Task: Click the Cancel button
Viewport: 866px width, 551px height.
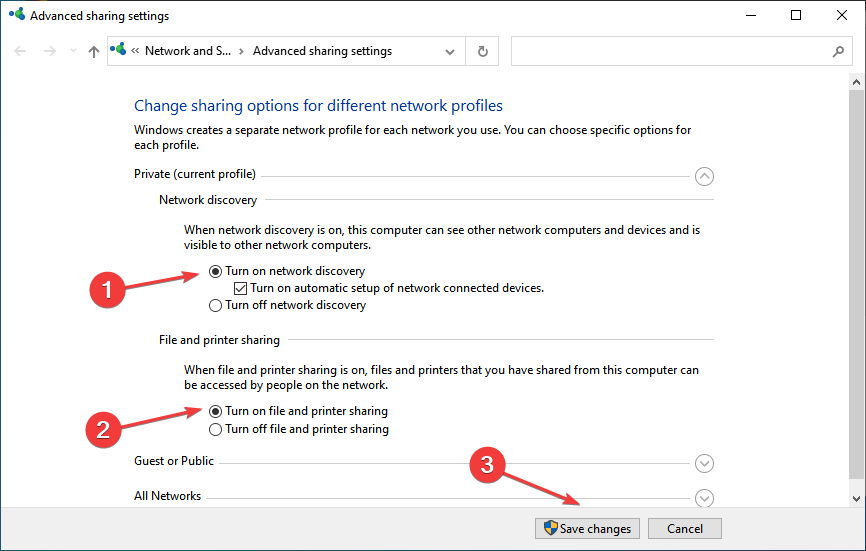Action: 684,529
